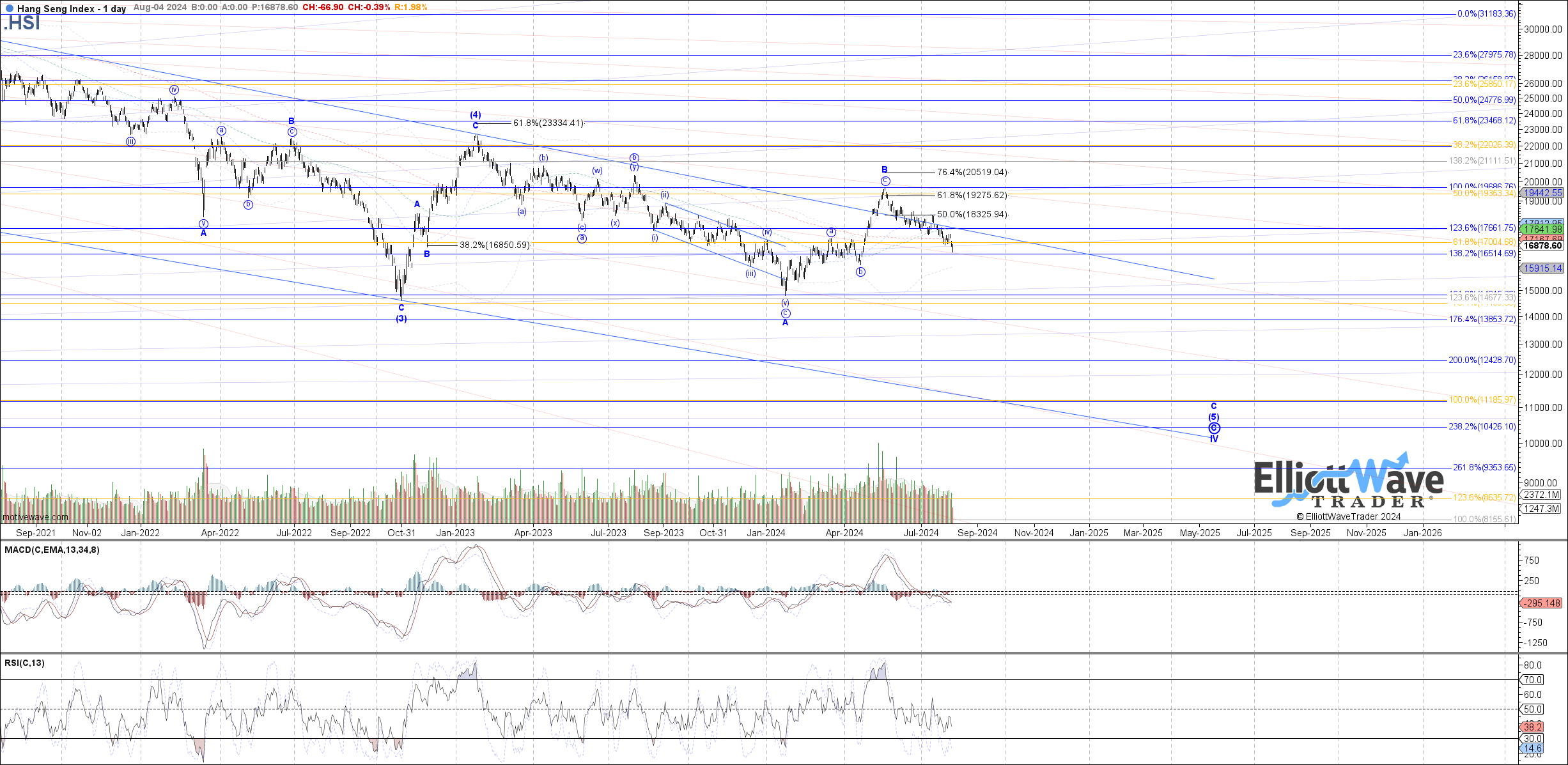This screenshot has height=765, width=1568.
Task: Click the 61.8%(23468.12) retracement label
Action: pos(1484,120)
